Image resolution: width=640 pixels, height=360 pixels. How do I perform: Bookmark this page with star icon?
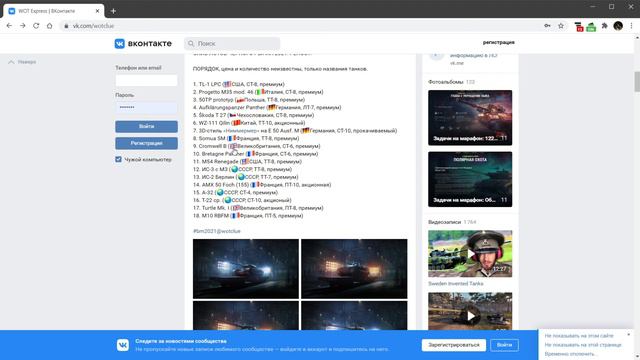click(x=561, y=26)
